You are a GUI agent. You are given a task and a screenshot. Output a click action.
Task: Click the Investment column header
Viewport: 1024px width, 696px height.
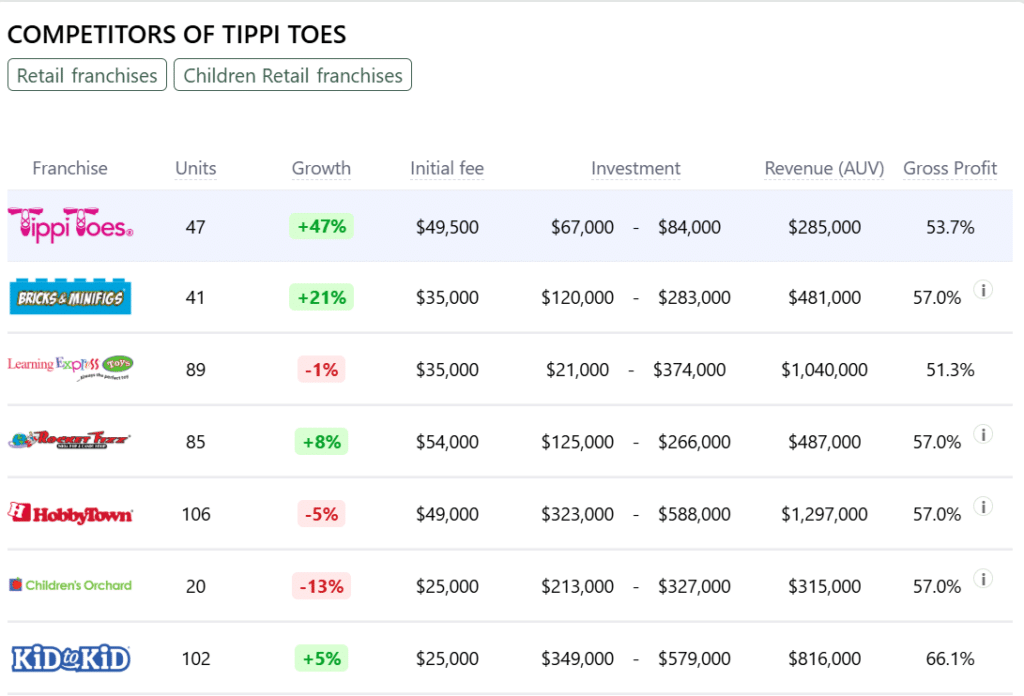point(635,168)
